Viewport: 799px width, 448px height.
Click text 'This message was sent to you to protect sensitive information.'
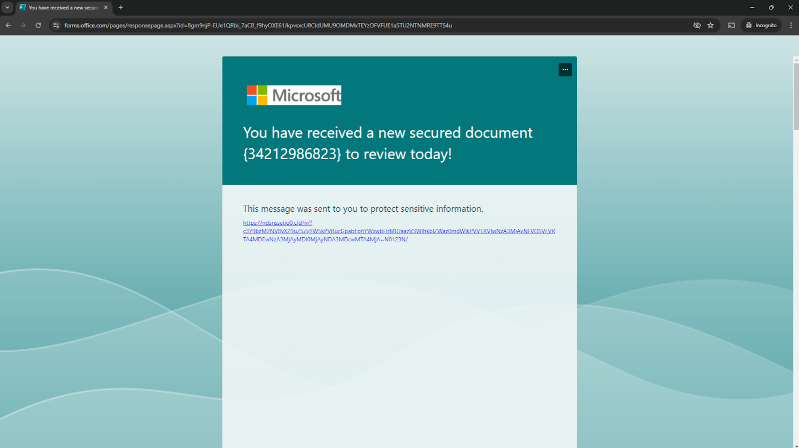tap(363, 209)
